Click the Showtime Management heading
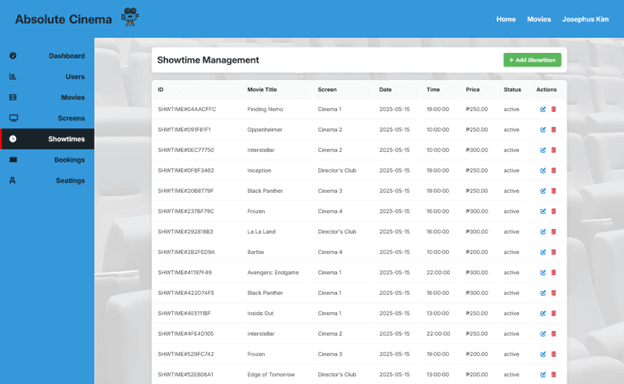 [208, 60]
